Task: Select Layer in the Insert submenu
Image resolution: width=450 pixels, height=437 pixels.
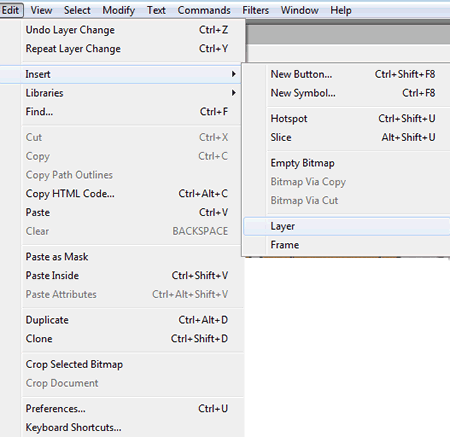Action: (347, 226)
